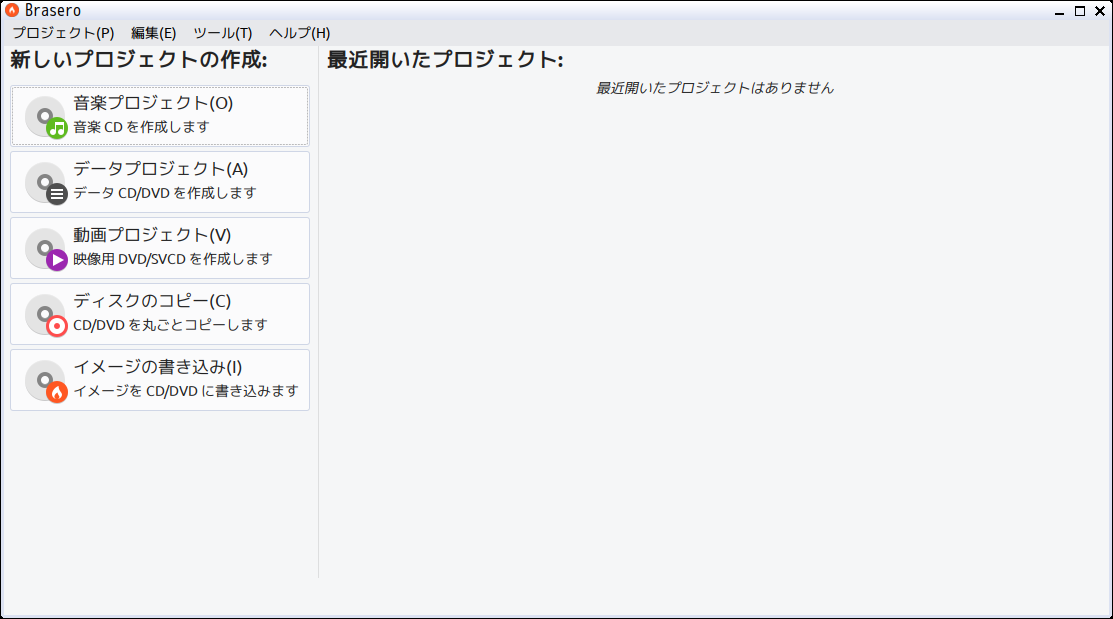The width and height of the screenshot is (1113, 619).
Task: Open the 編集(E) menu
Action: pyautogui.click(x=153, y=33)
